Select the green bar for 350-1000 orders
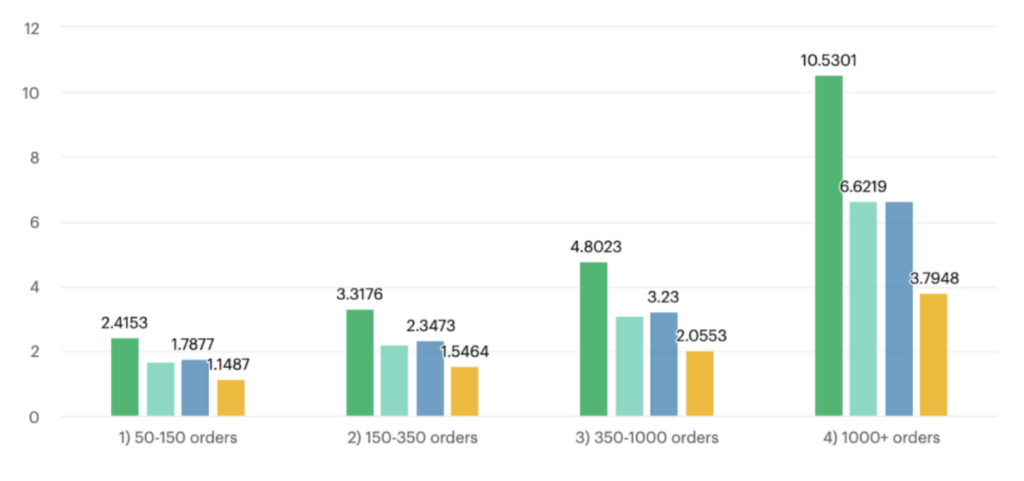 [x=594, y=339]
